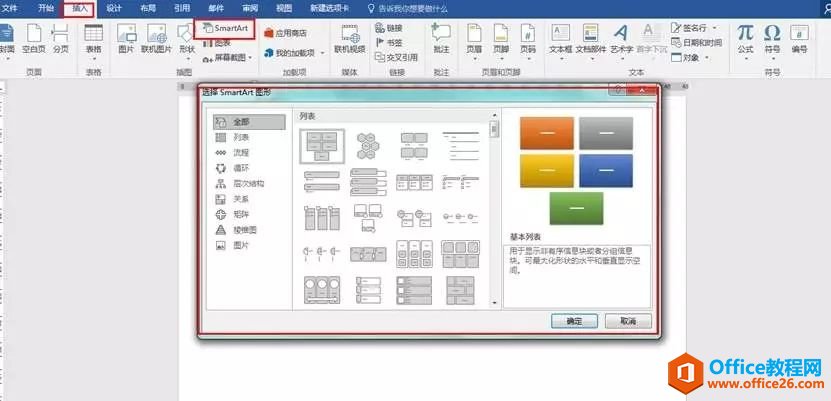
Task: Open the 对象 object dropdown
Action: (x=707, y=57)
